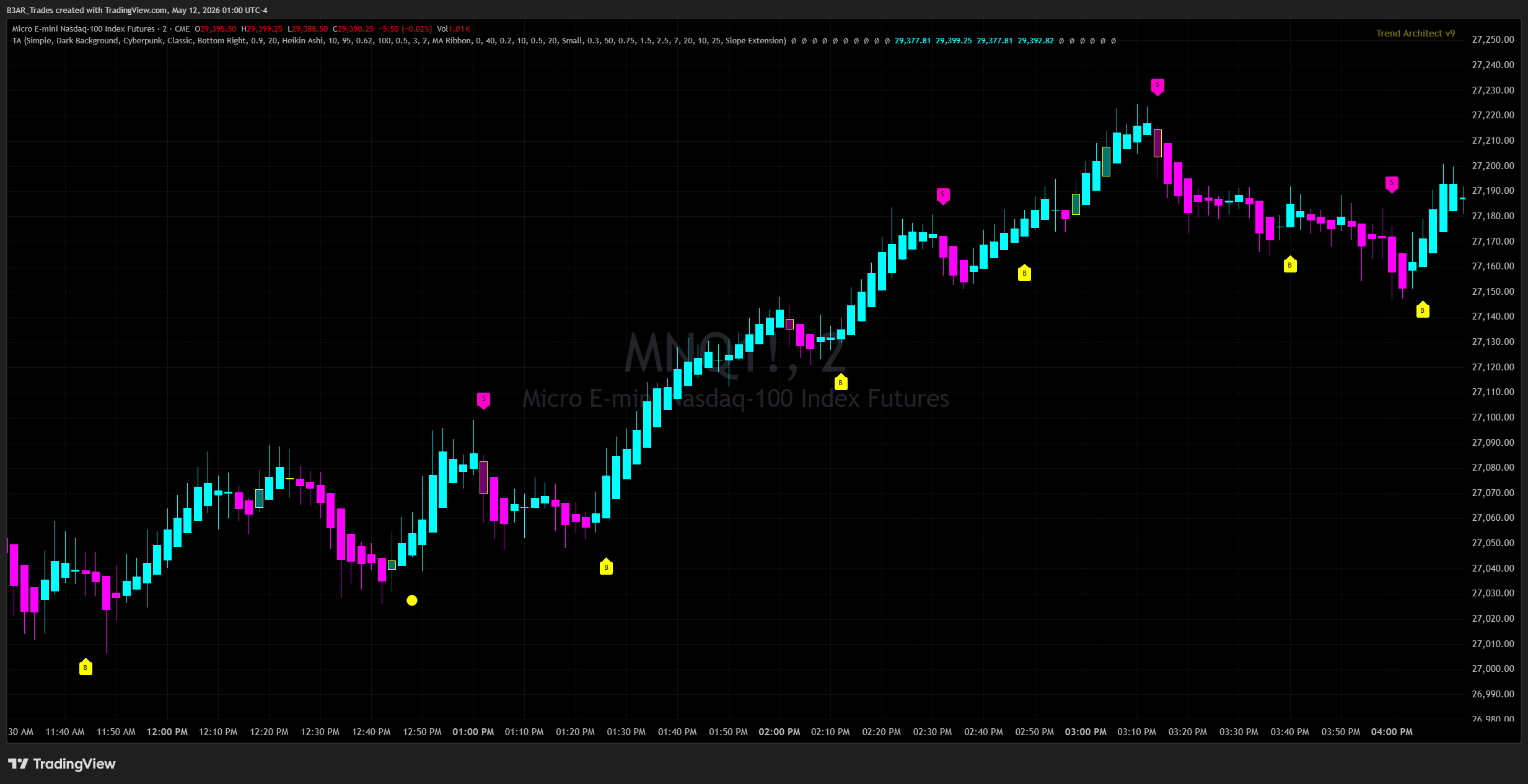Click the 02:00 PM time axis label
The height and width of the screenshot is (784, 1528).
(x=779, y=731)
